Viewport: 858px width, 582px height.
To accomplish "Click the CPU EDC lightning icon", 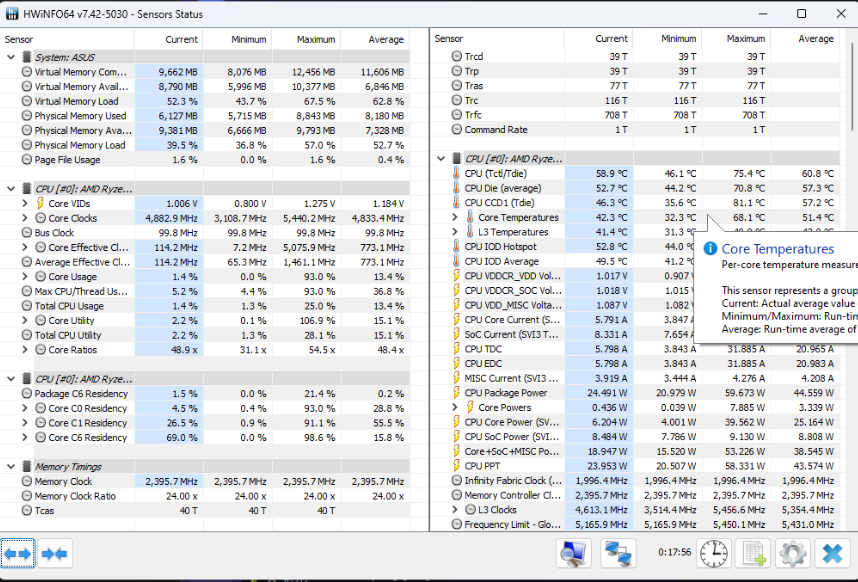I will pyautogui.click(x=456, y=364).
